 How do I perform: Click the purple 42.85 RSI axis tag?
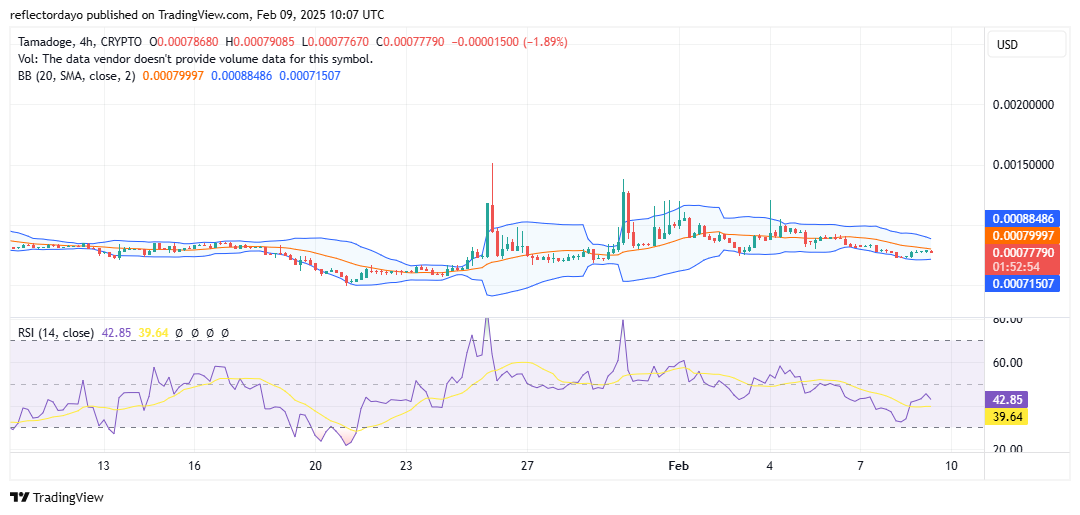(1008, 400)
